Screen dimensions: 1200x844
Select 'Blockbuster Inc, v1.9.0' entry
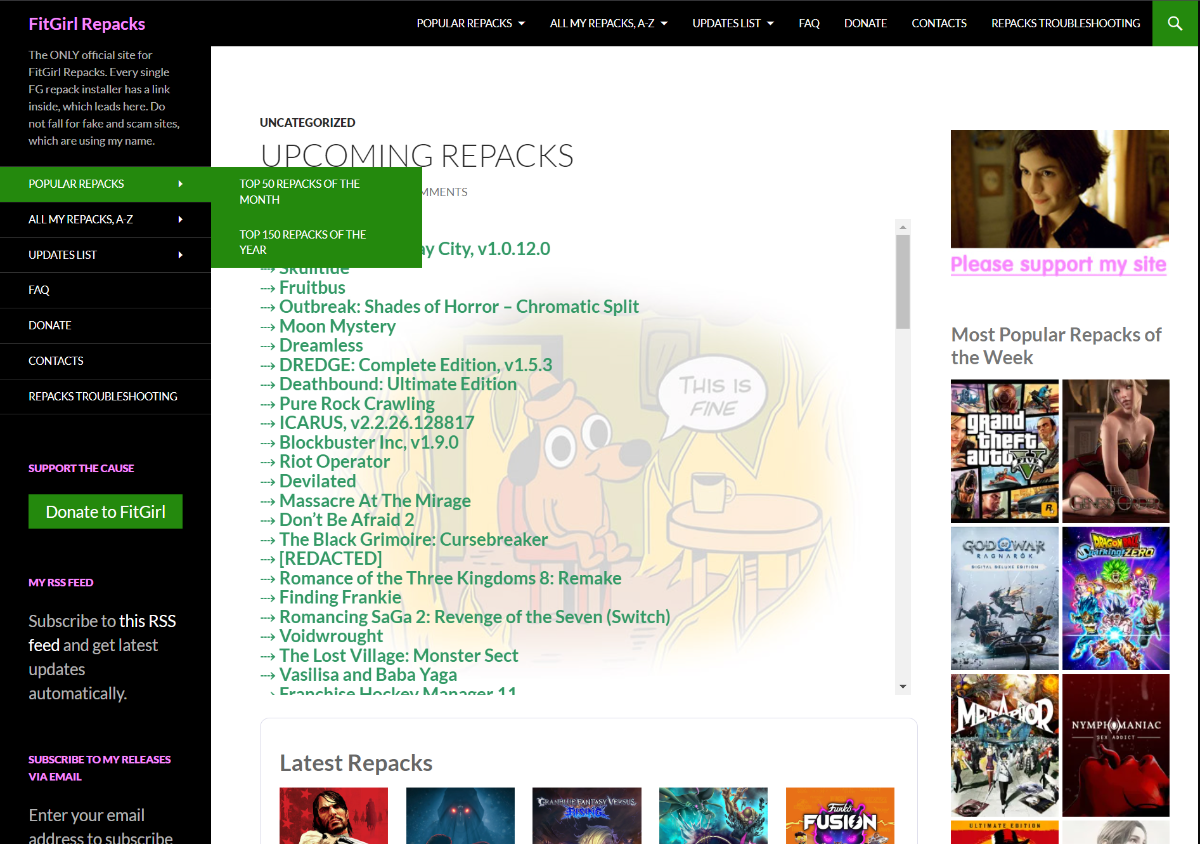(369, 442)
